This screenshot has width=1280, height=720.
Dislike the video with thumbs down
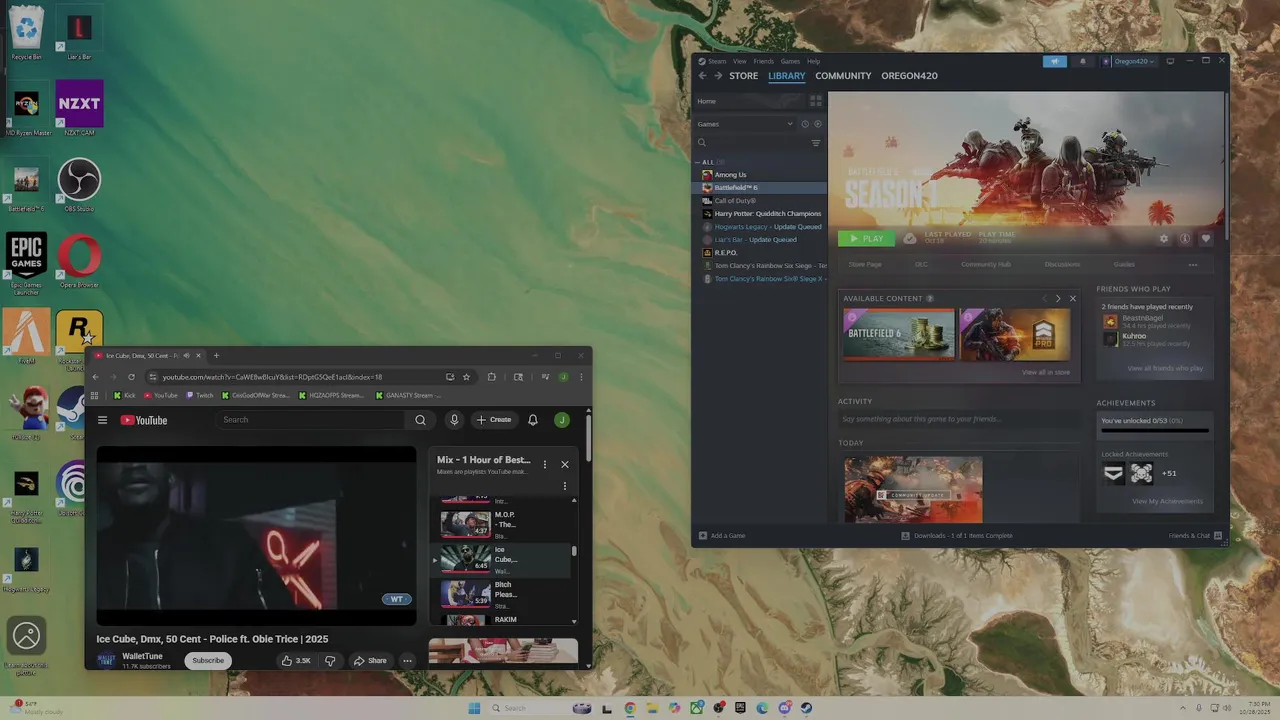[x=330, y=660]
